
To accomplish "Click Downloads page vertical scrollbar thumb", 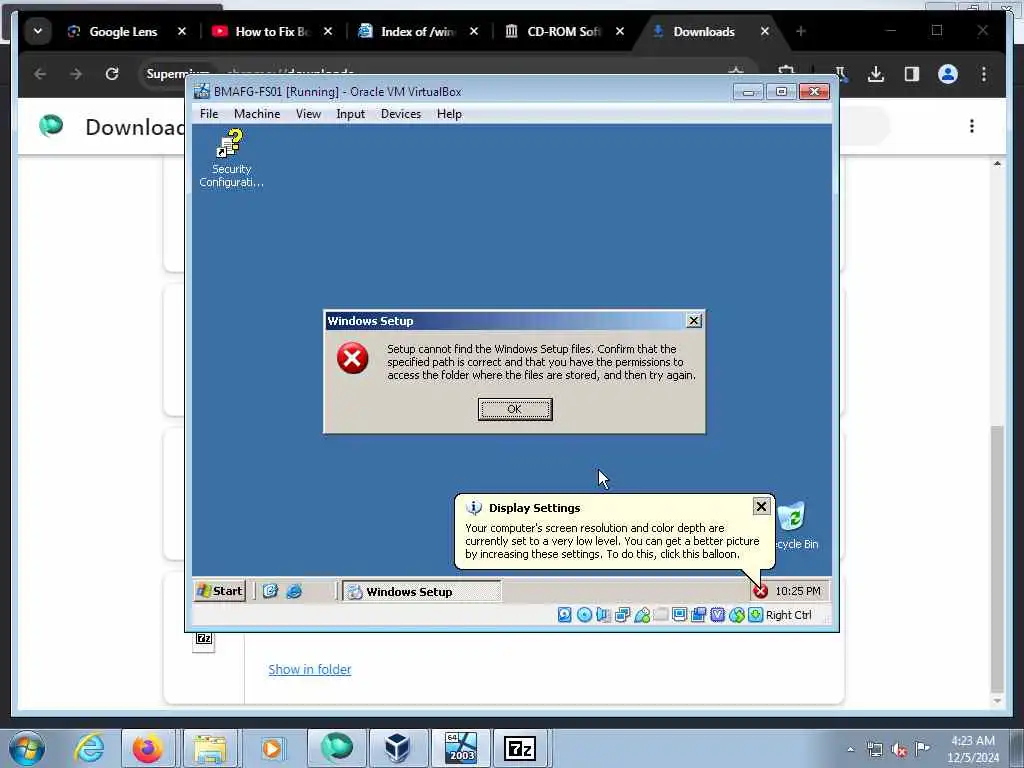I will pos(997,558).
